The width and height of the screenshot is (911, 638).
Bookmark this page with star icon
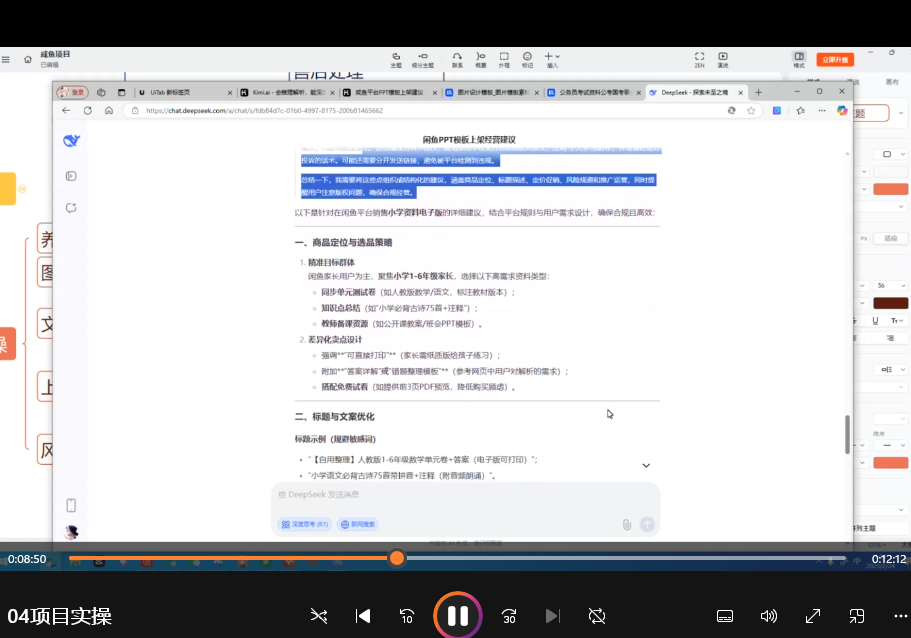pos(751,110)
